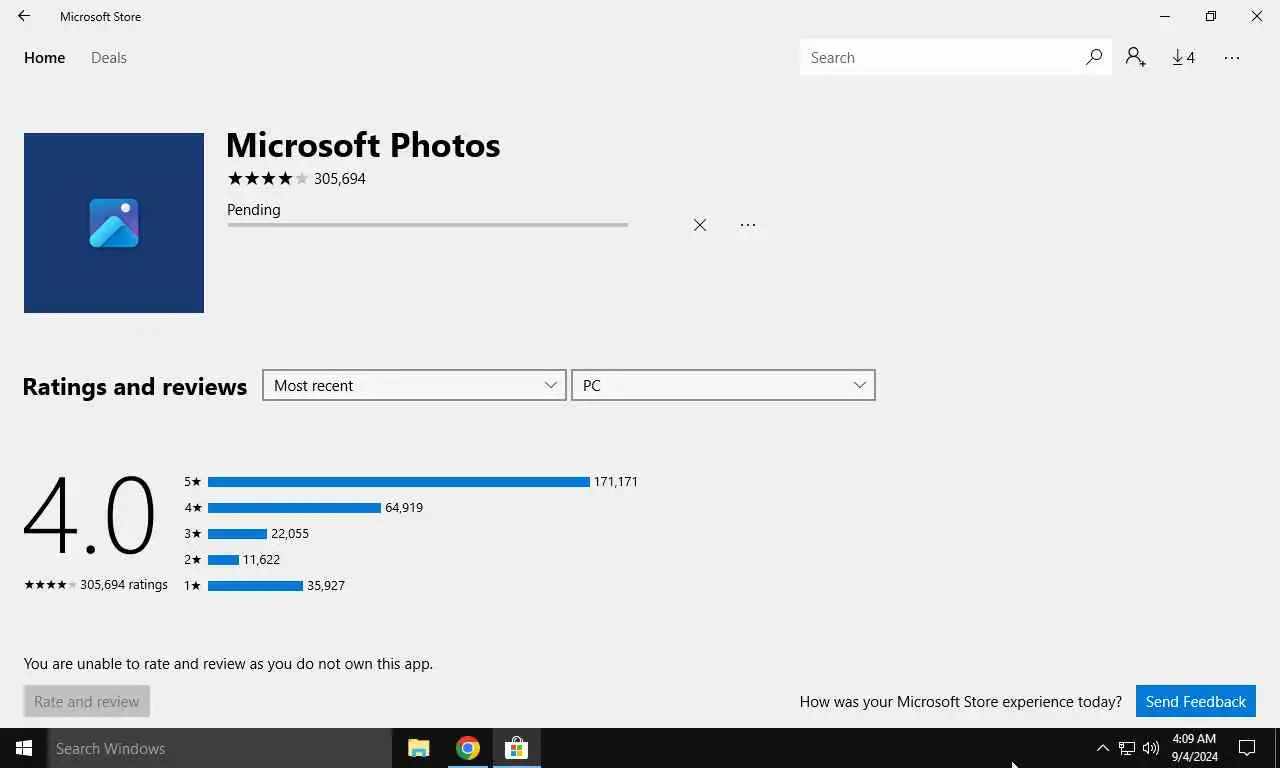Click the Send Feedback button
Image resolution: width=1280 pixels, height=768 pixels.
pyautogui.click(x=1196, y=702)
